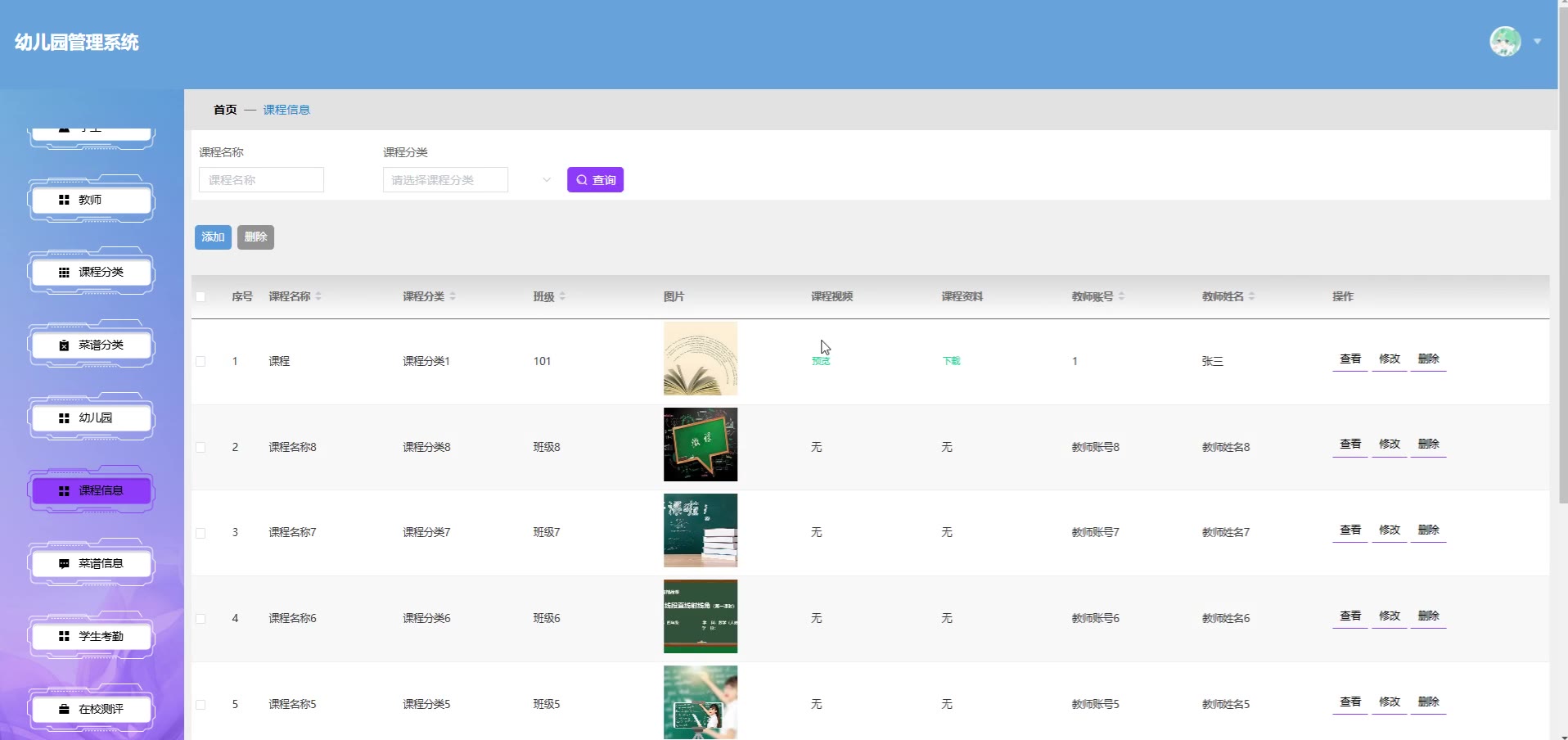Click the grid icon beside 教师
The height and width of the screenshot is (740, 1568).
pyautogui.click(x=64, y=200)
